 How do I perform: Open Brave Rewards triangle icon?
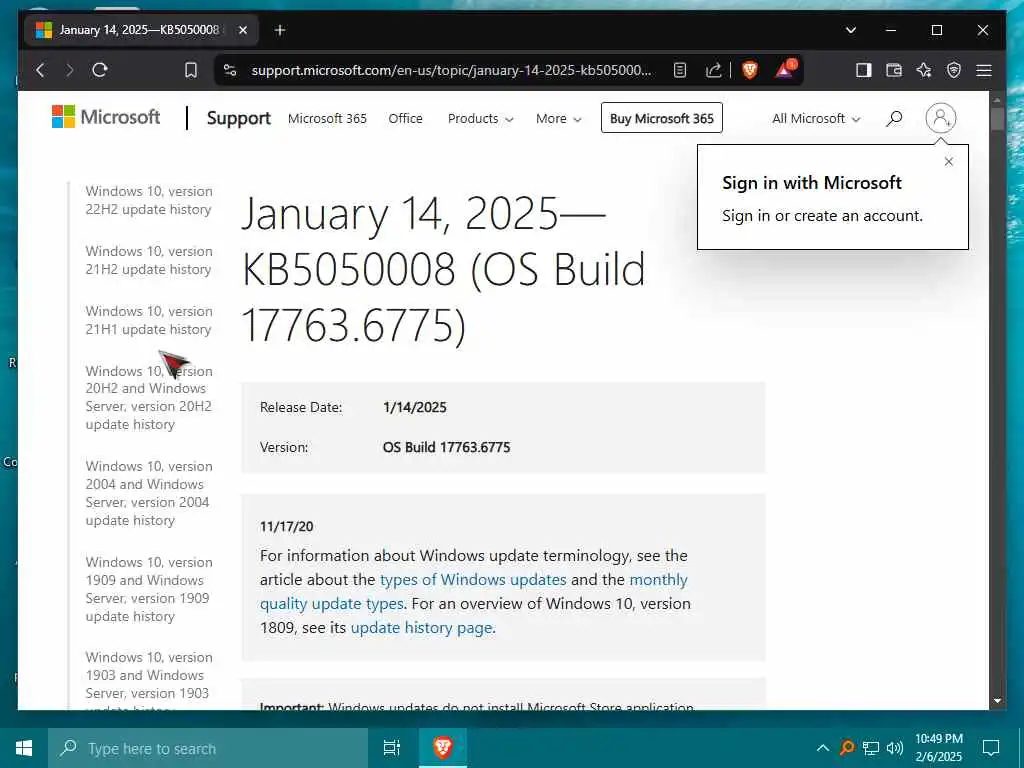point(785,69)
